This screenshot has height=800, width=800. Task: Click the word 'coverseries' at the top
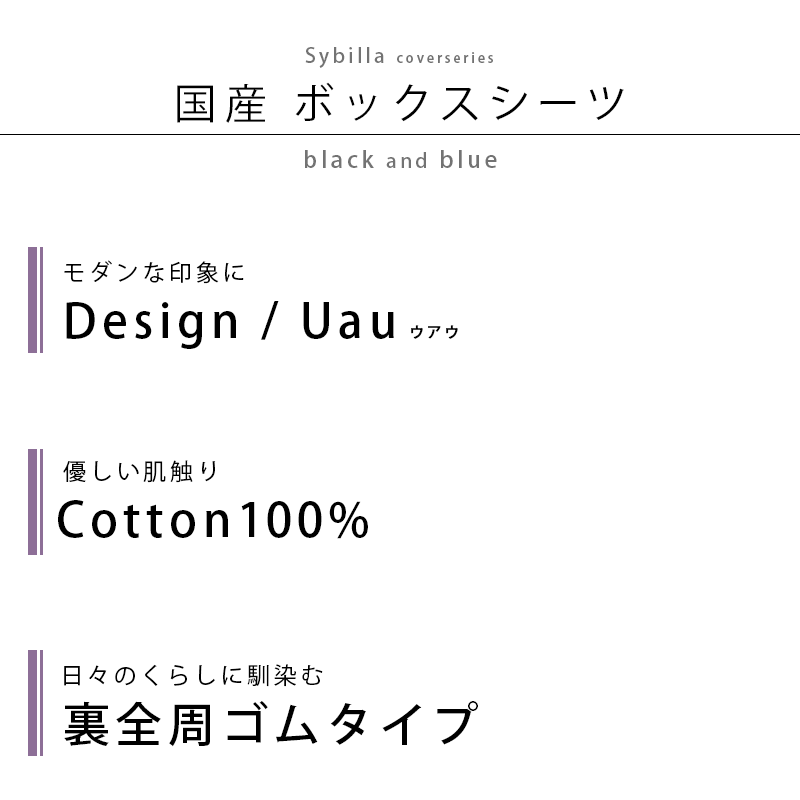pyautogui.click(x=445, y=58)
